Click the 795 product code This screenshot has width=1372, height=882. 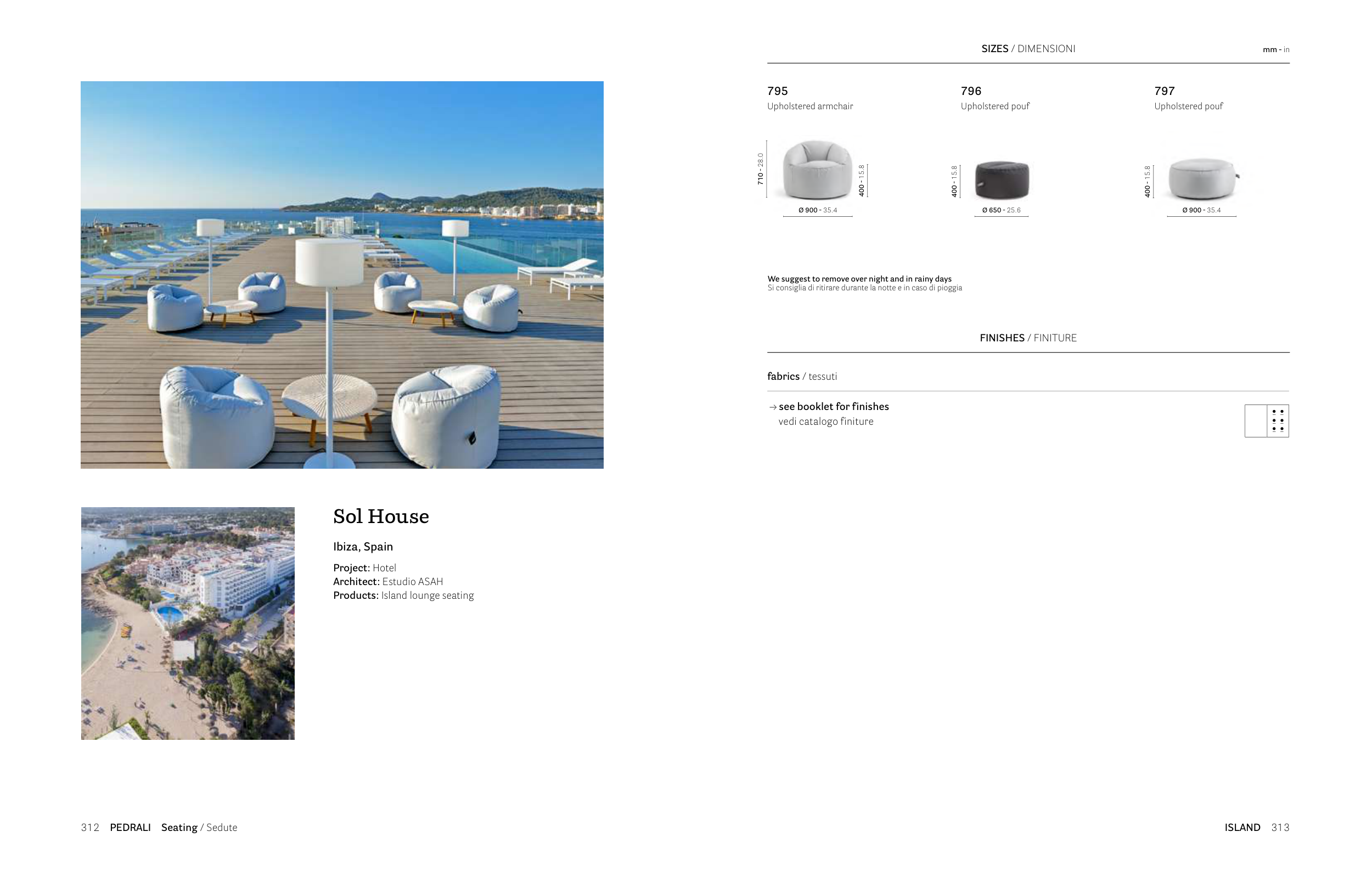click(x=777, y=91)
